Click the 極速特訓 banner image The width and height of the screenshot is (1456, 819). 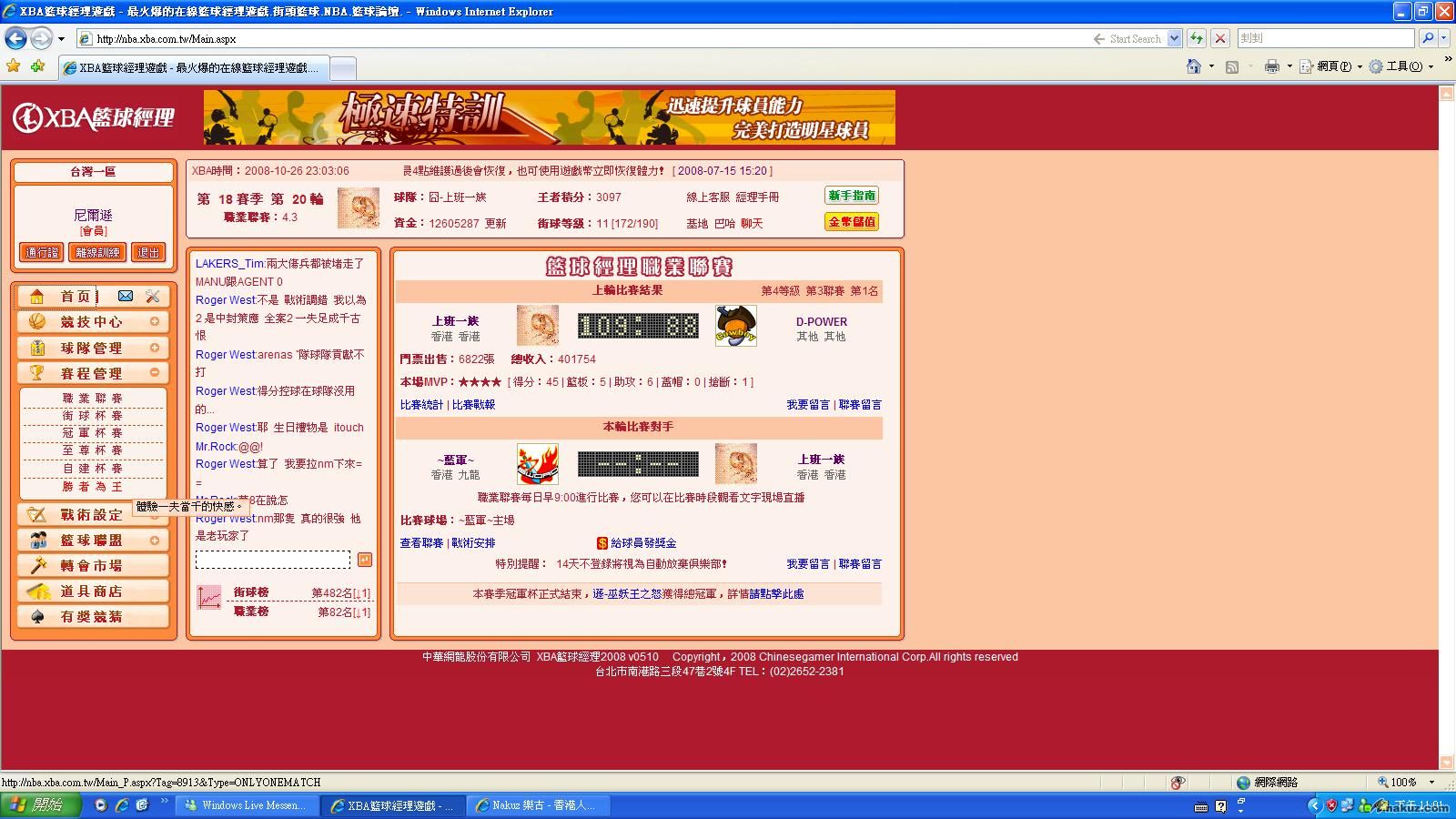point(549,117)
